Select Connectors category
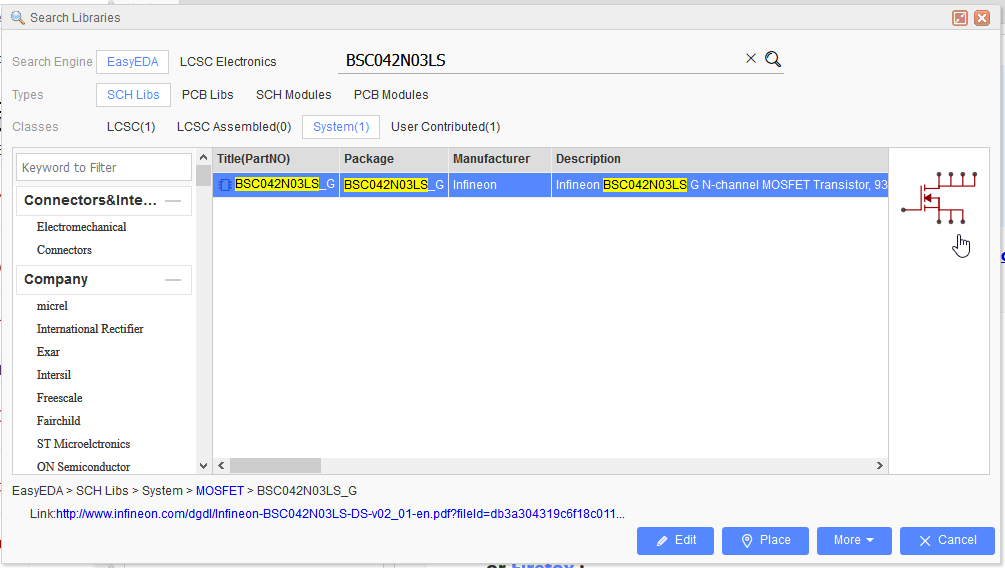 [x=64, y=250]
